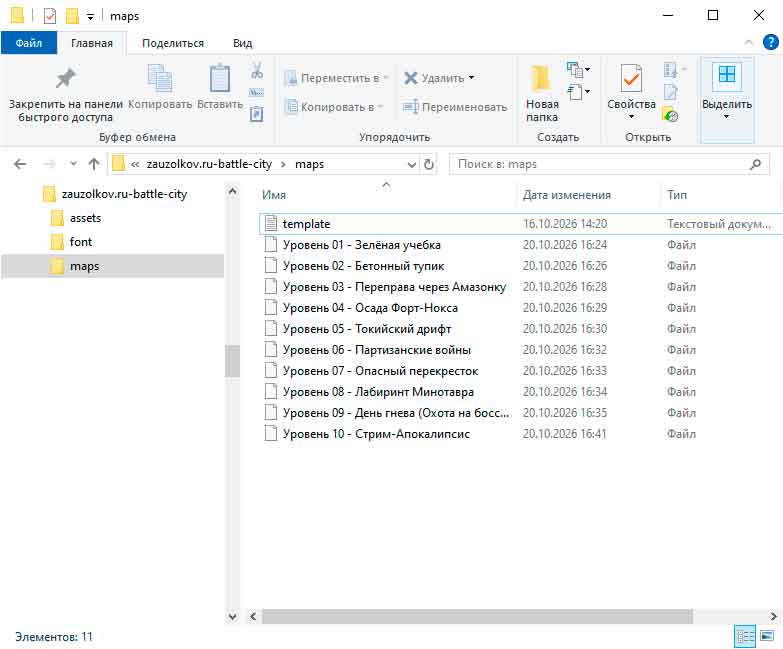This screenshot has width=783, height=649.
Task: Switch to Поделиться ribbon tab
Action: pyautogui.click(x=173, y=43)
